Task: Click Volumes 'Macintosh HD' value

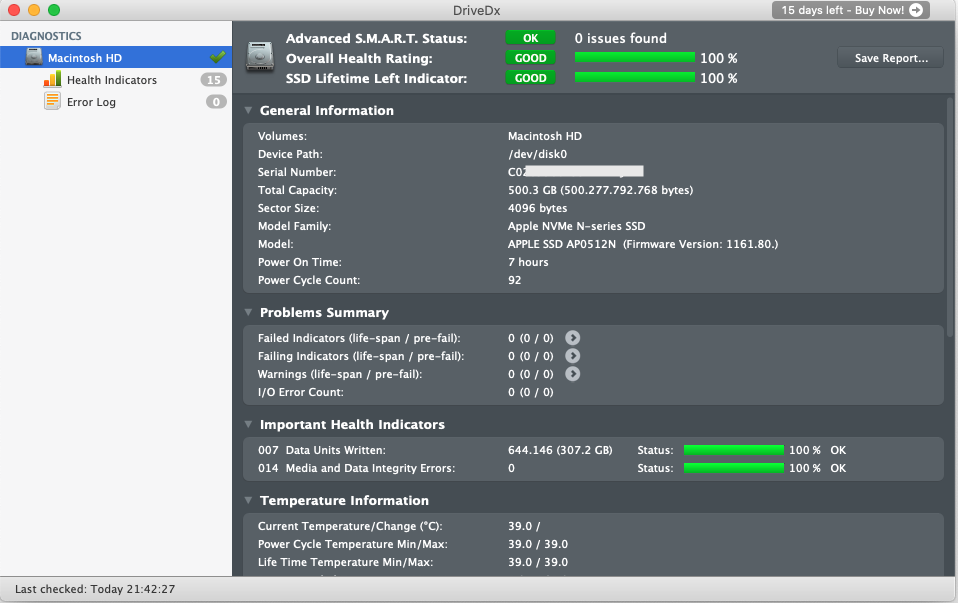Action: [x=544, y=136]
